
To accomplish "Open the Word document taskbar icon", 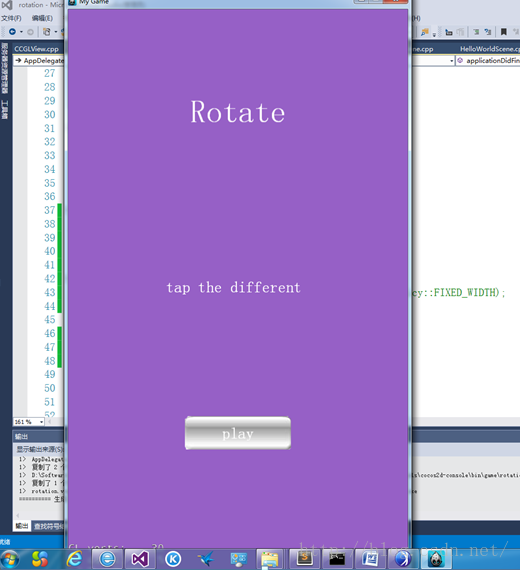I will tap(370, 559).
